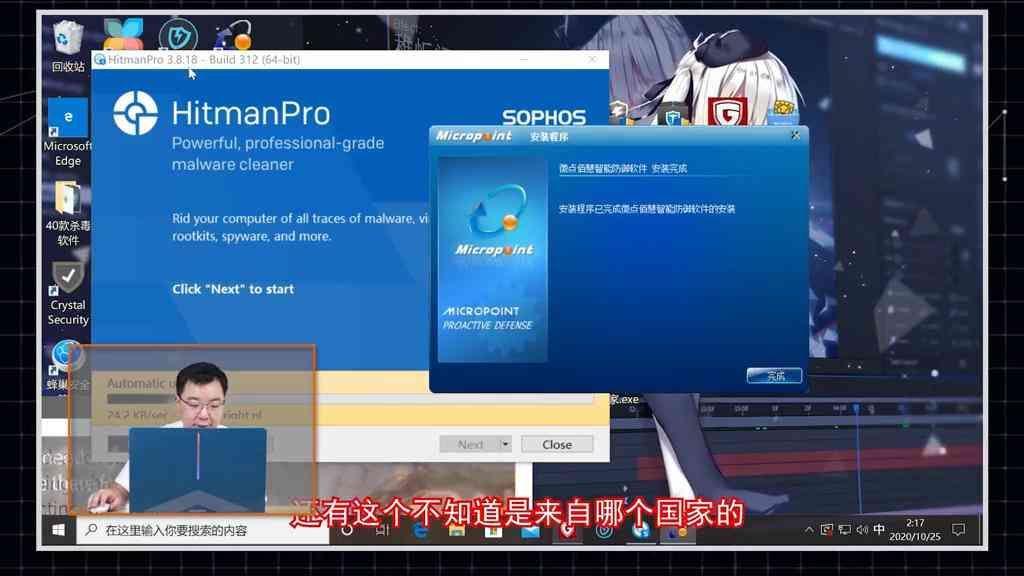Switch to the Micropoint installer taskbar button
The image size is (1024, 576).
[677, 531]
